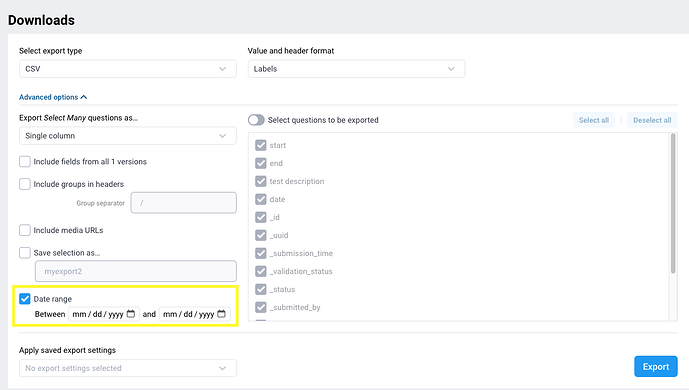Click the myexport2 name input field
This screenshot has height=390, width=689.
[136, 271]
